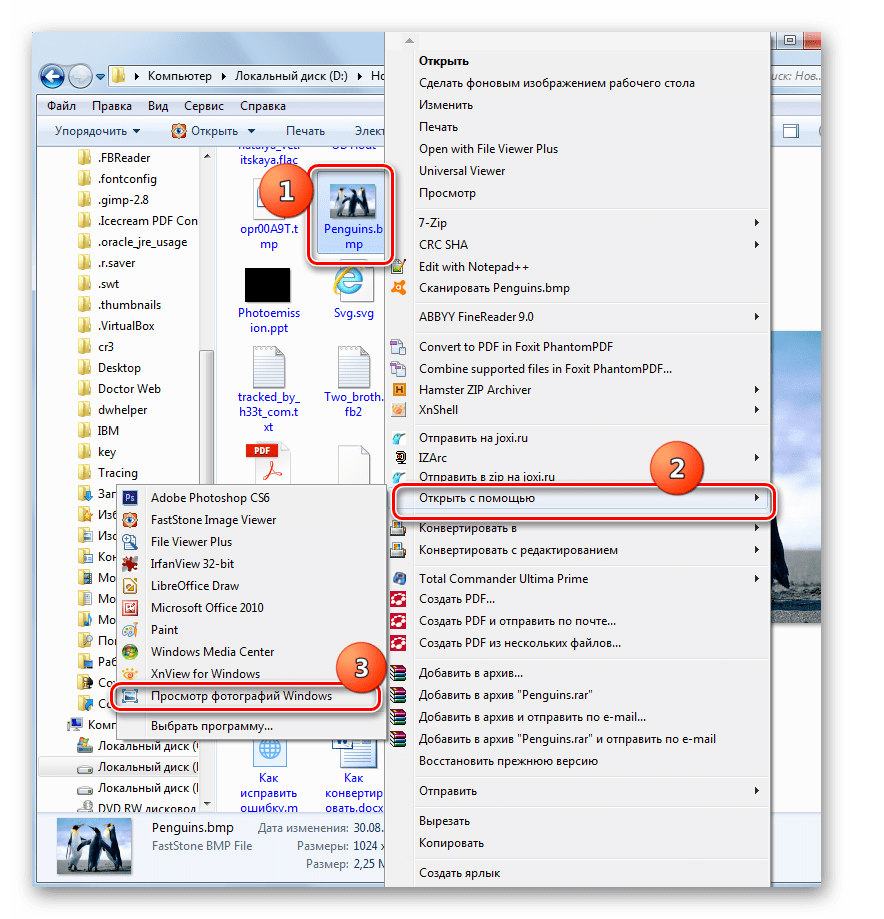Select the Tracing folder in tree
The width and height of the screenshot is (884, 919).
pyautogui.click(x=117, y=473)
